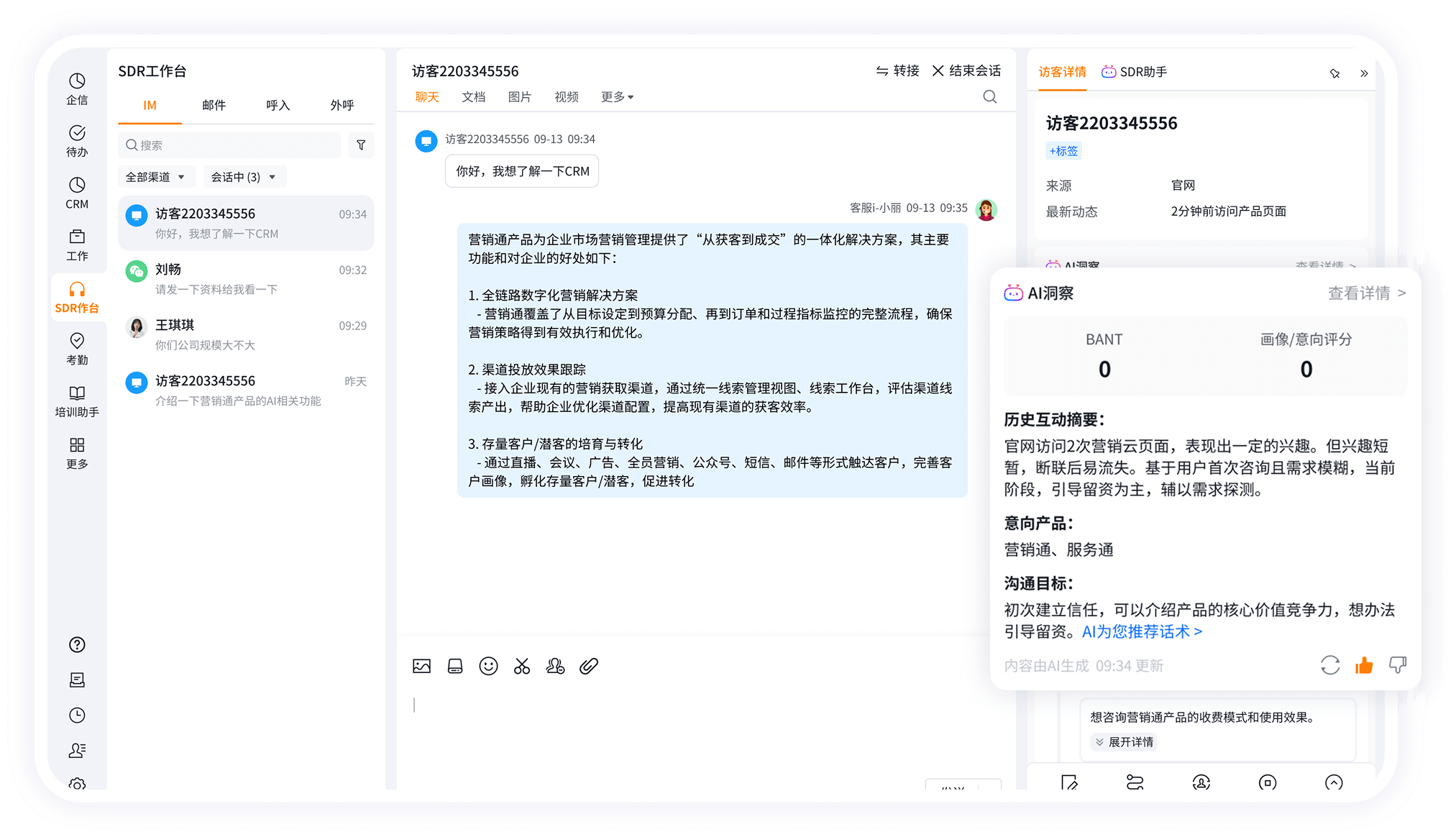
Task: Open AI为您推荐话术 link
Action: pyautogui.click(x=1140, y=631)
